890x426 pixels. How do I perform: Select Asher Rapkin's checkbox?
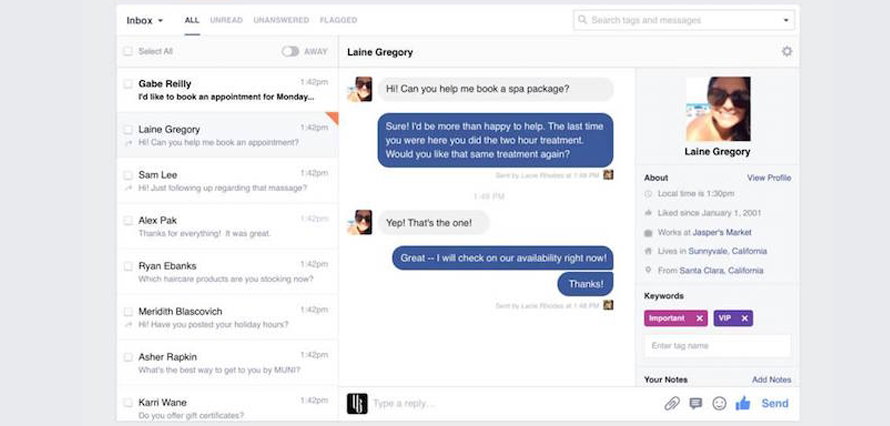[x=128, y=357]
